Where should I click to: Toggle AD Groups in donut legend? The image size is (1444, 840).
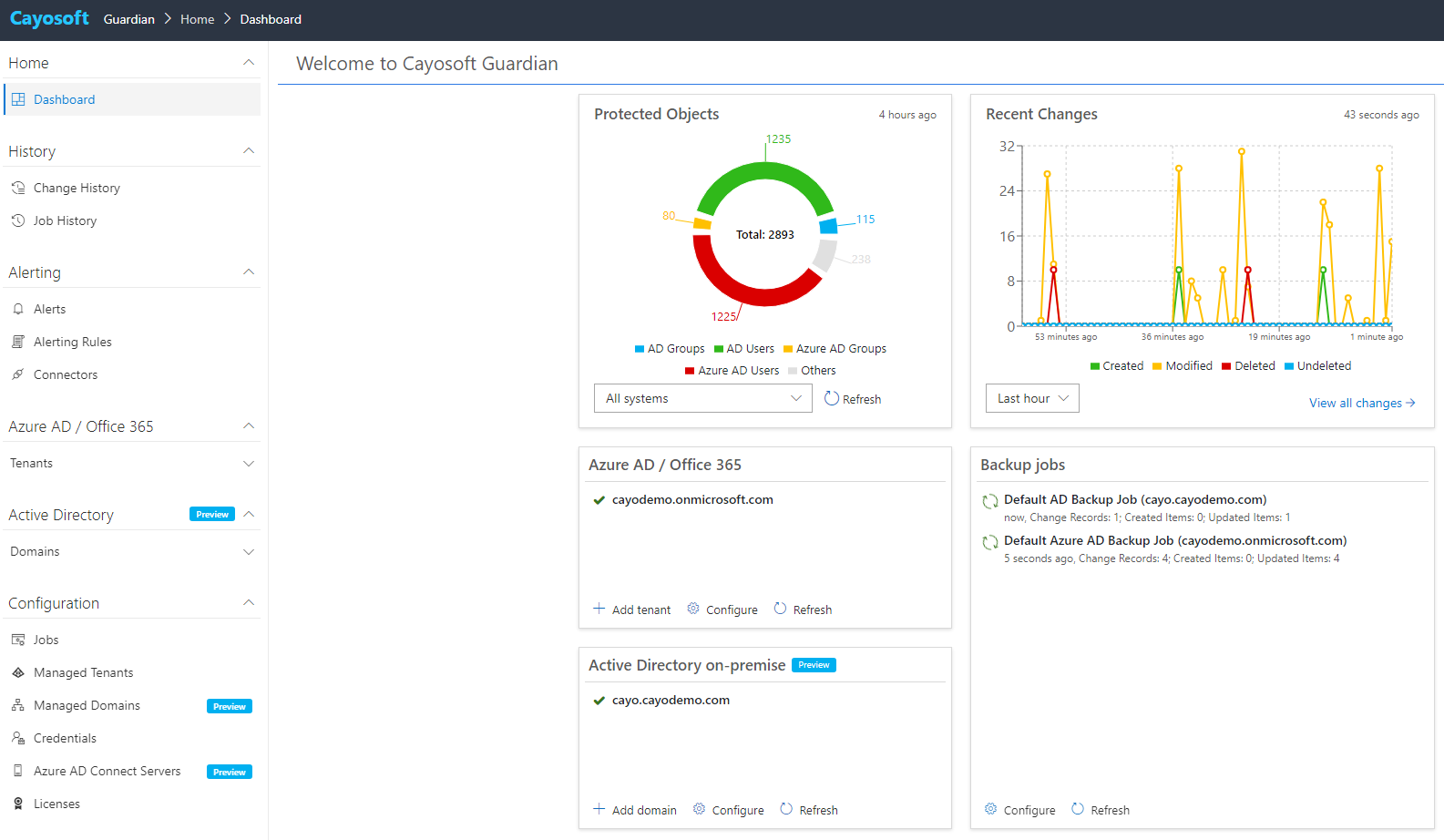point(670,349)
